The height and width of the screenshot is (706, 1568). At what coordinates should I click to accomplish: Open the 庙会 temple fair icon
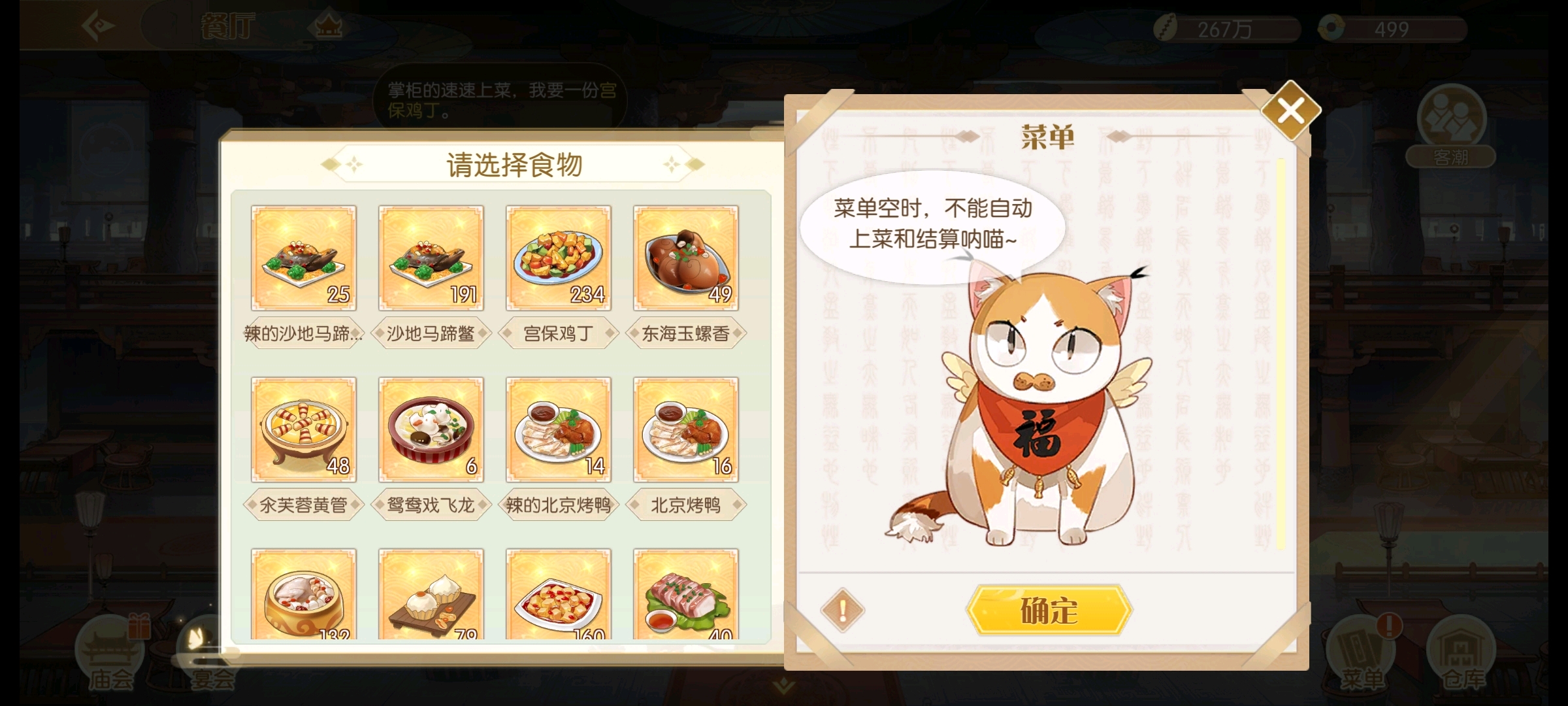(110, 654)
